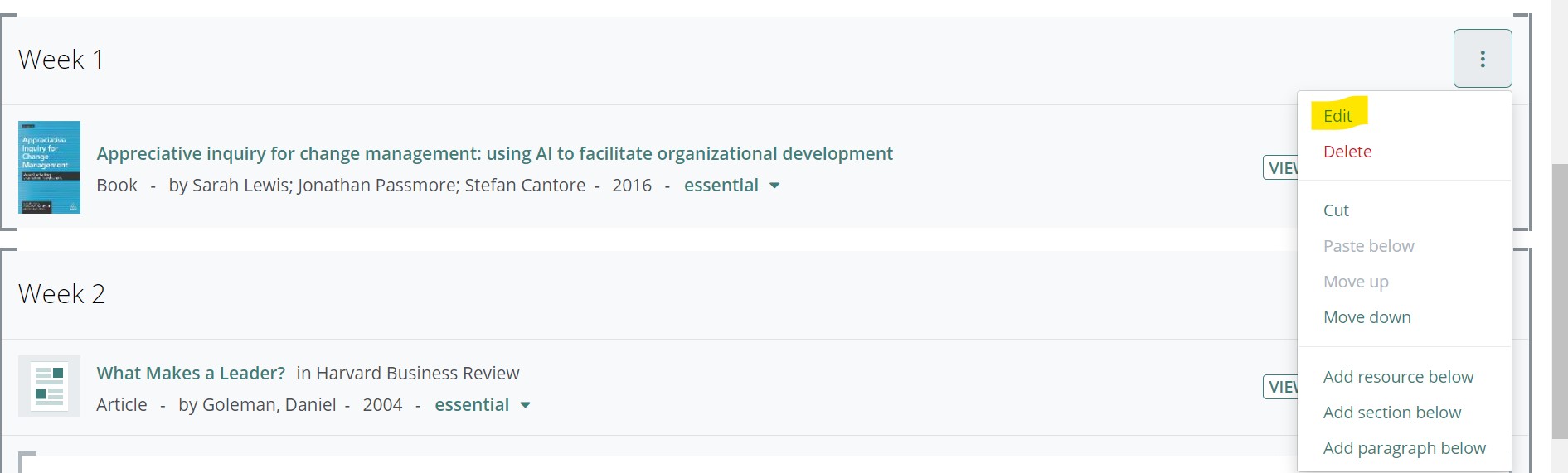Select Edit from the context menu
1568x473 pixels.
pyautogui.click(x=1337, y=116)
